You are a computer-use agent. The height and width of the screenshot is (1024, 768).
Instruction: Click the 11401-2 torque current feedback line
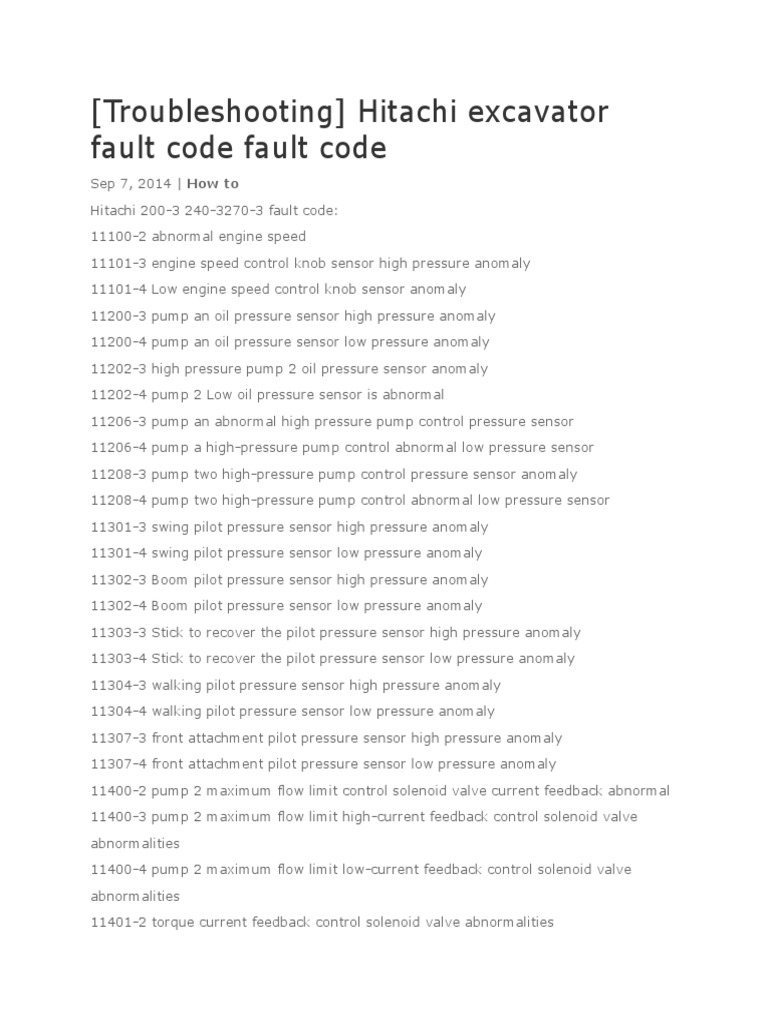tap(322, 922)
